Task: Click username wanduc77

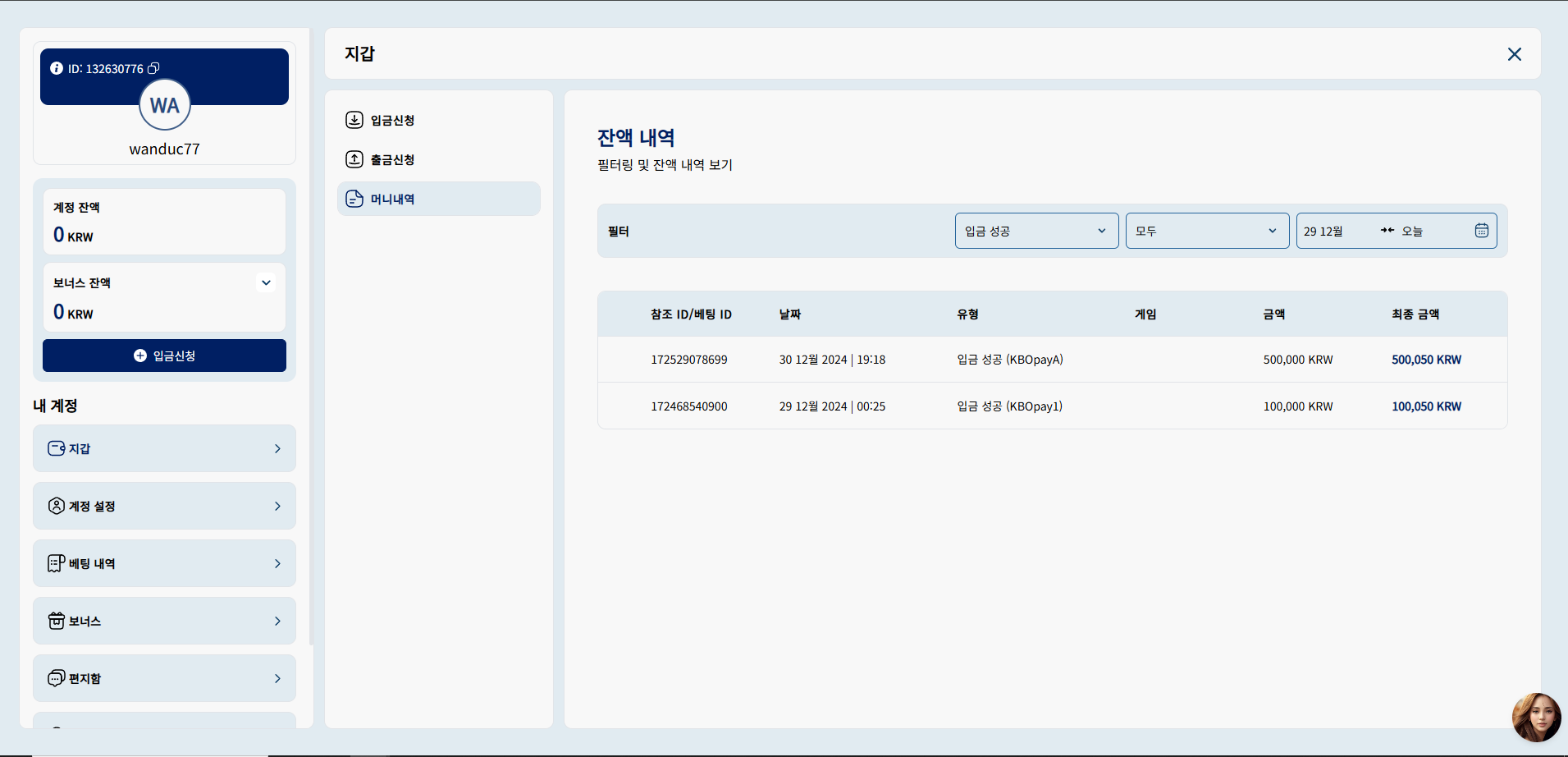Action: coord(164,149)
